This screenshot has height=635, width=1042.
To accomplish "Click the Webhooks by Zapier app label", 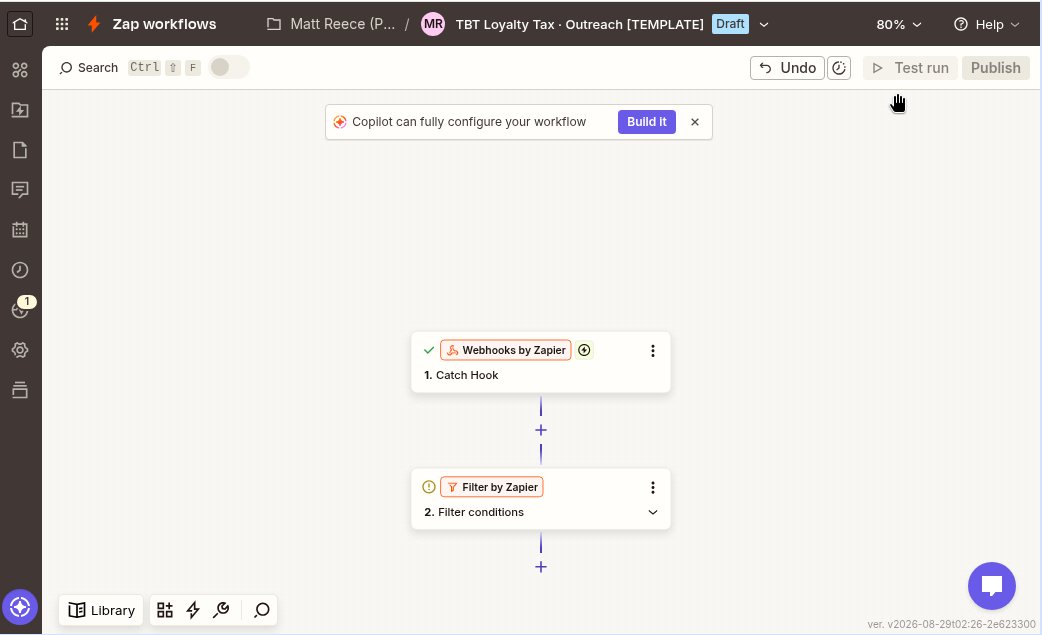I will pyautogui.click(x=506, y=350).
